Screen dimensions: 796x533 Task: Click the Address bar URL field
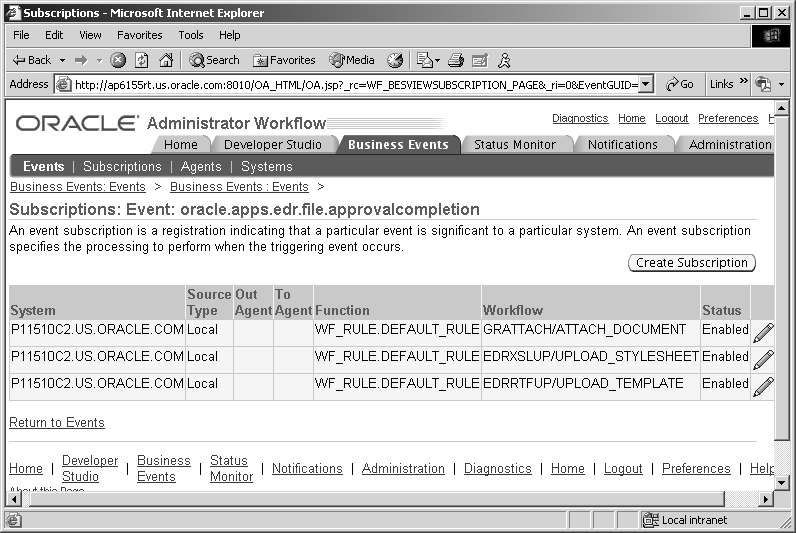pyautogui.click(x=355, y=85)
